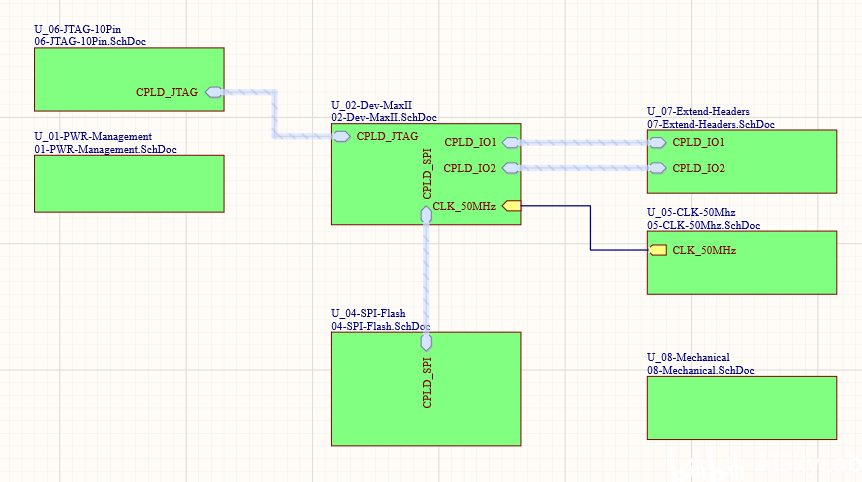The width and height of the screenshot is (862, 482).
Task: Click the yellow CLK_50MHz port on U_02-Dev-MaxII
Action: [512, 206]
